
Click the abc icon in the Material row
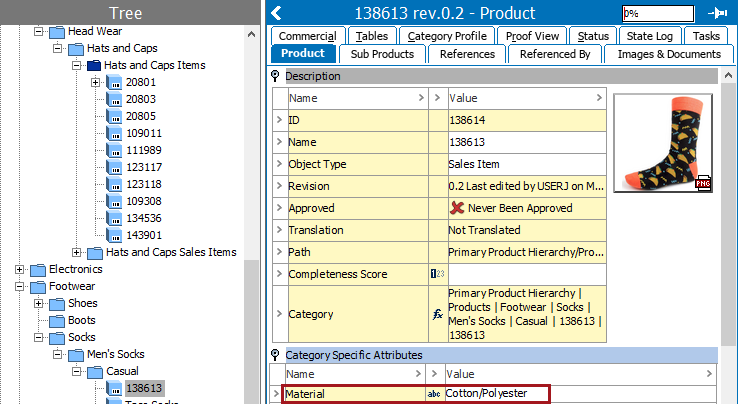pos(435,394)
